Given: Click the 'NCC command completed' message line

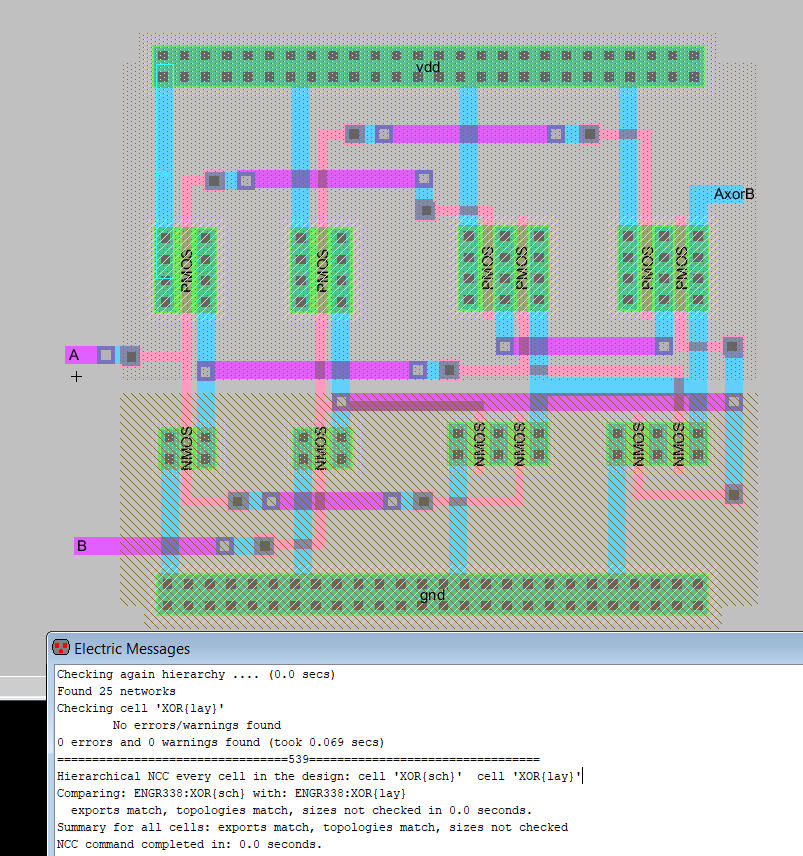Looking at the screenshot, I should pyautogui.click(x=189, y=844).
